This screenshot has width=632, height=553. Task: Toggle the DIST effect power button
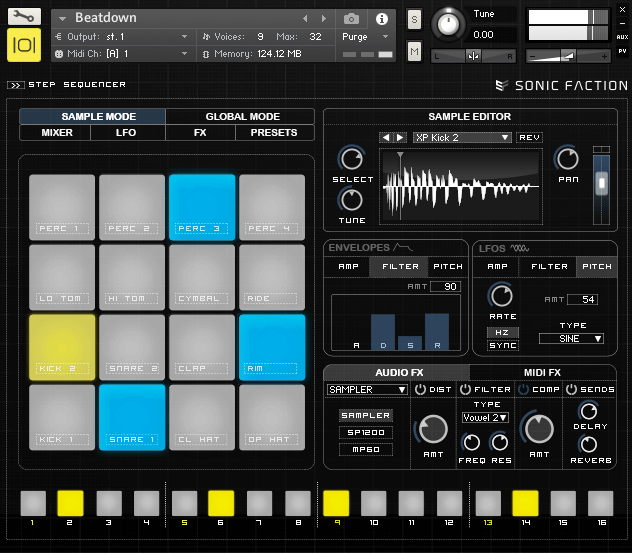pyautogui.click(x=420, y=389)
